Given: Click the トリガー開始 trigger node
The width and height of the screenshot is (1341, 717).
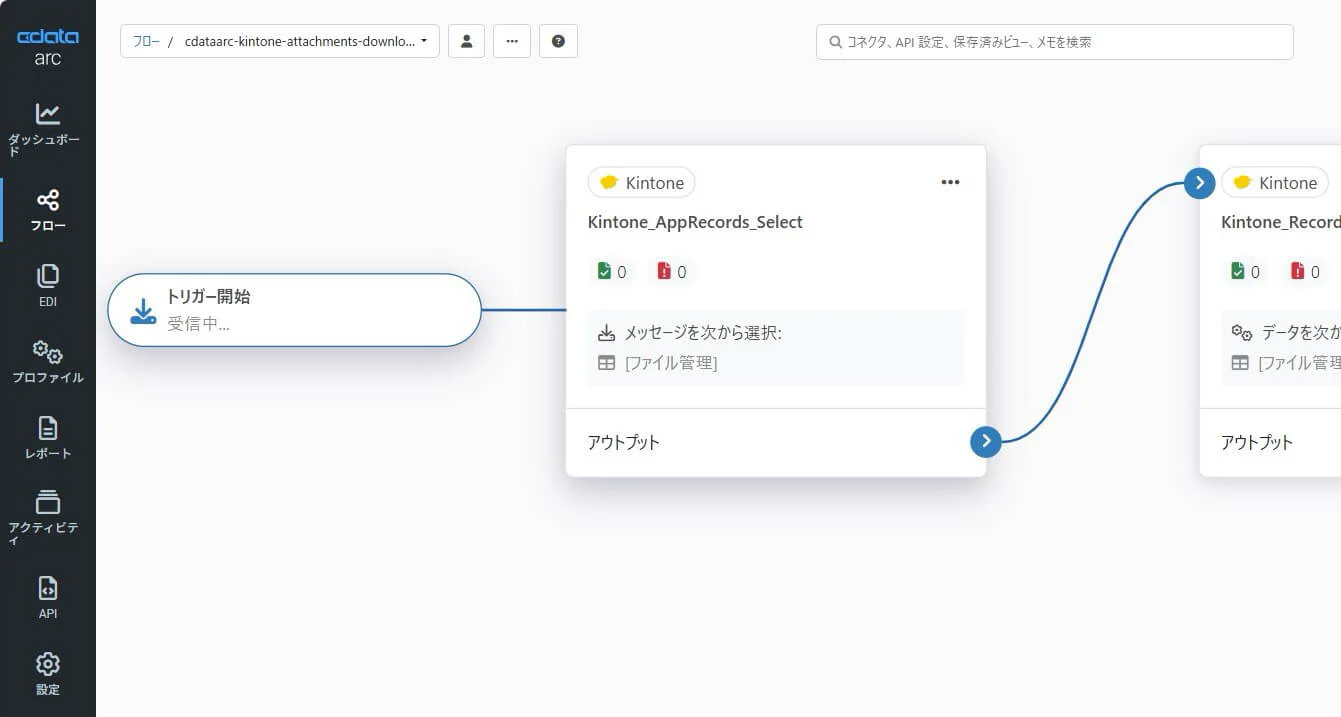Looking at the screenshot, I should coord(294,310).
